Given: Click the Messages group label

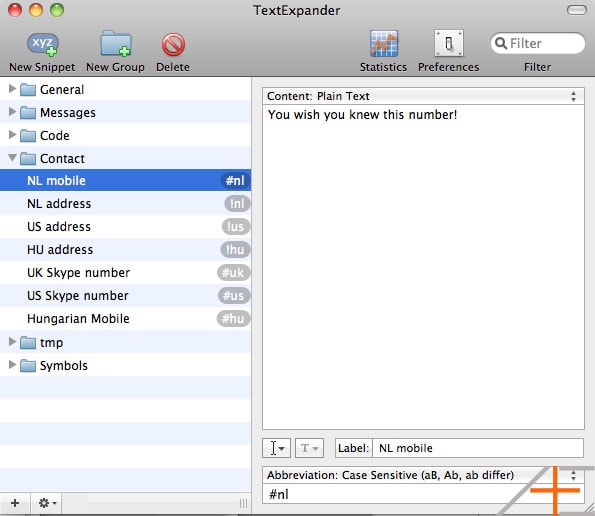Looking at the screenshot, I should tap(68, 113).
